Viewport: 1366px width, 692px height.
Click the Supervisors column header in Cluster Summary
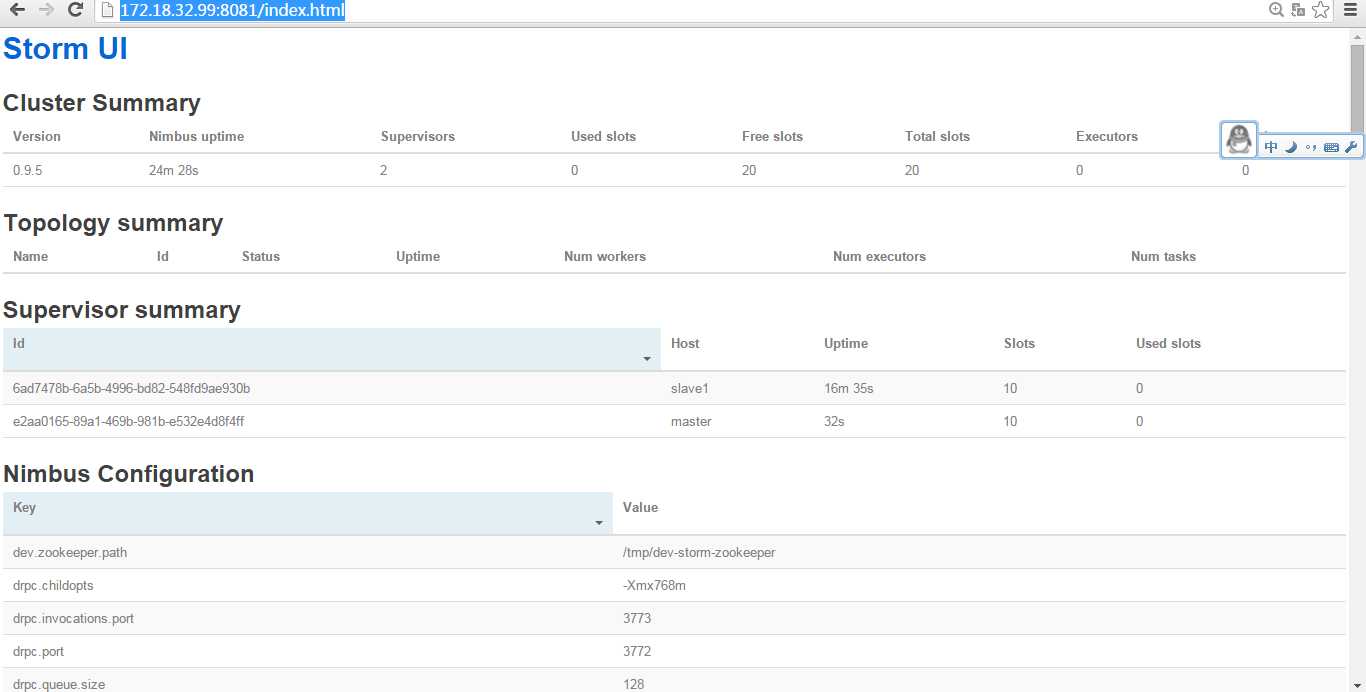pyautogui.click(x=418, y=136)
